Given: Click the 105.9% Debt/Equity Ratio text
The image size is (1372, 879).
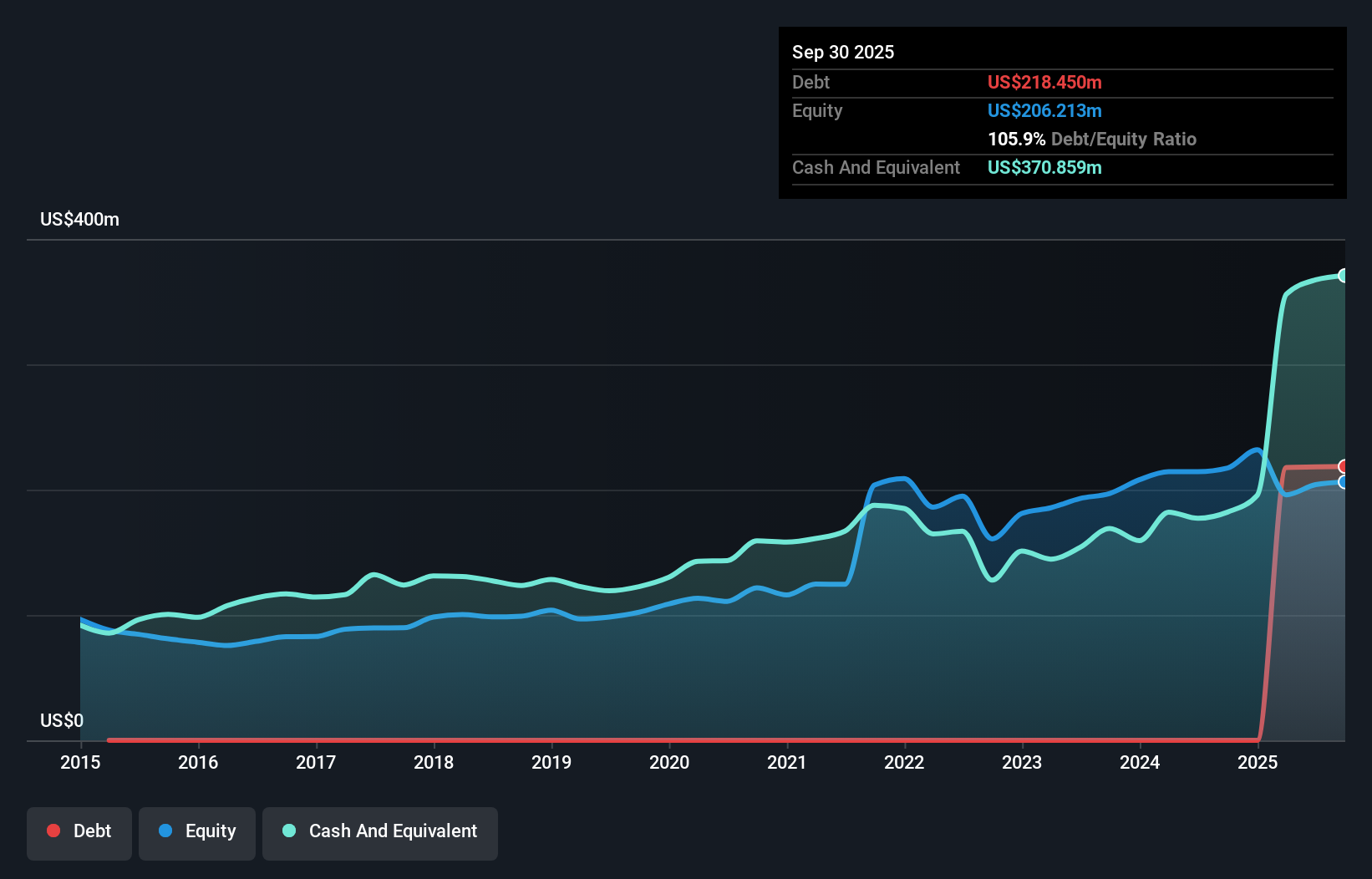Looking at the screenshot, I should pos(1092,139).
